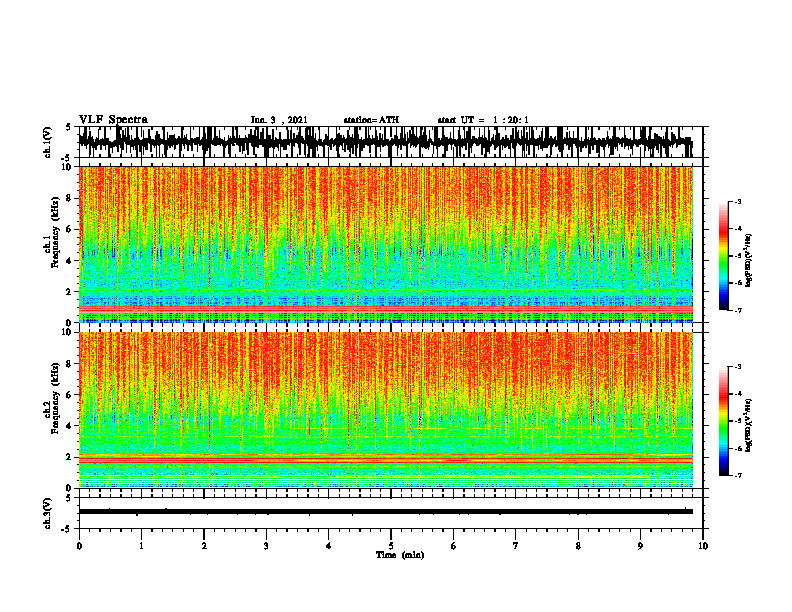Click the ch.2 spectrogram color scale bar
Screen dimensions: 792x612
pyautogui.click(x=724, y=421)
